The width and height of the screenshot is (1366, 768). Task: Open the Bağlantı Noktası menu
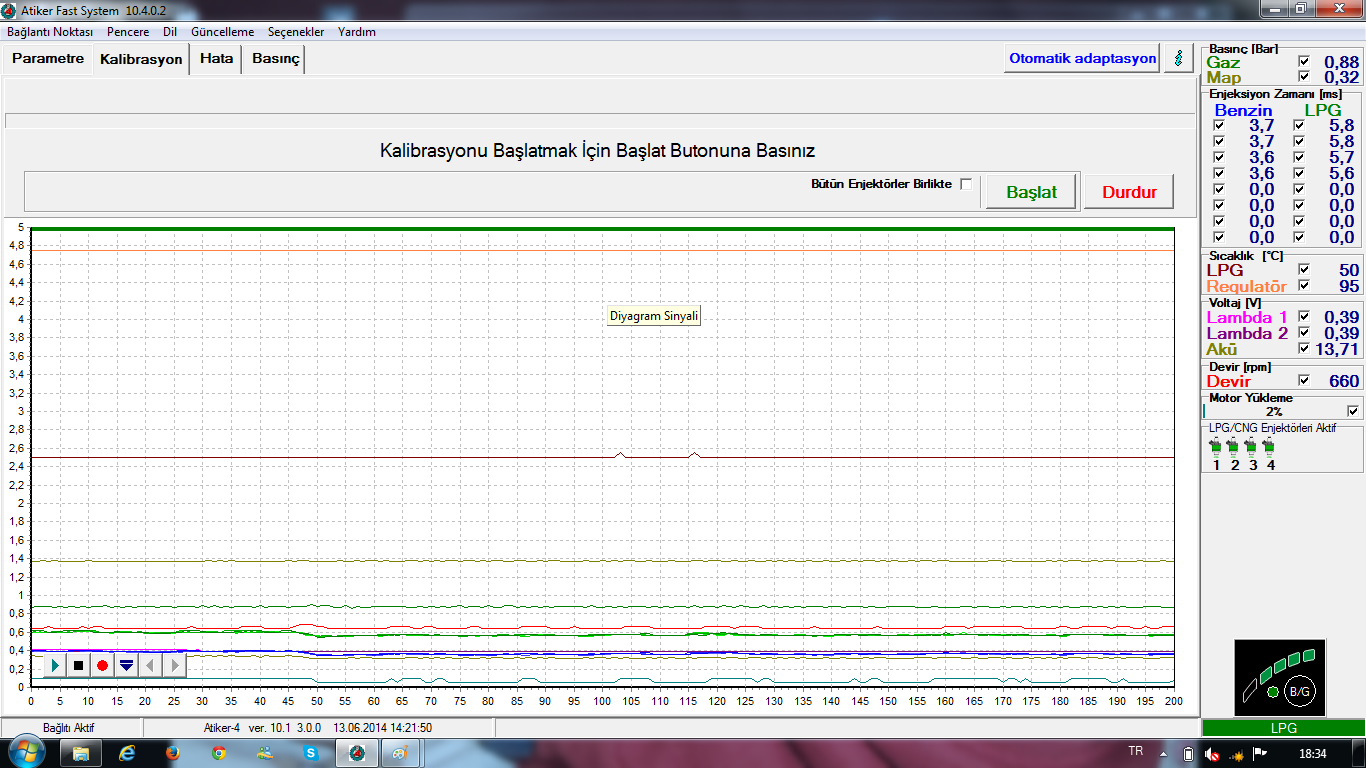[50, 32]
